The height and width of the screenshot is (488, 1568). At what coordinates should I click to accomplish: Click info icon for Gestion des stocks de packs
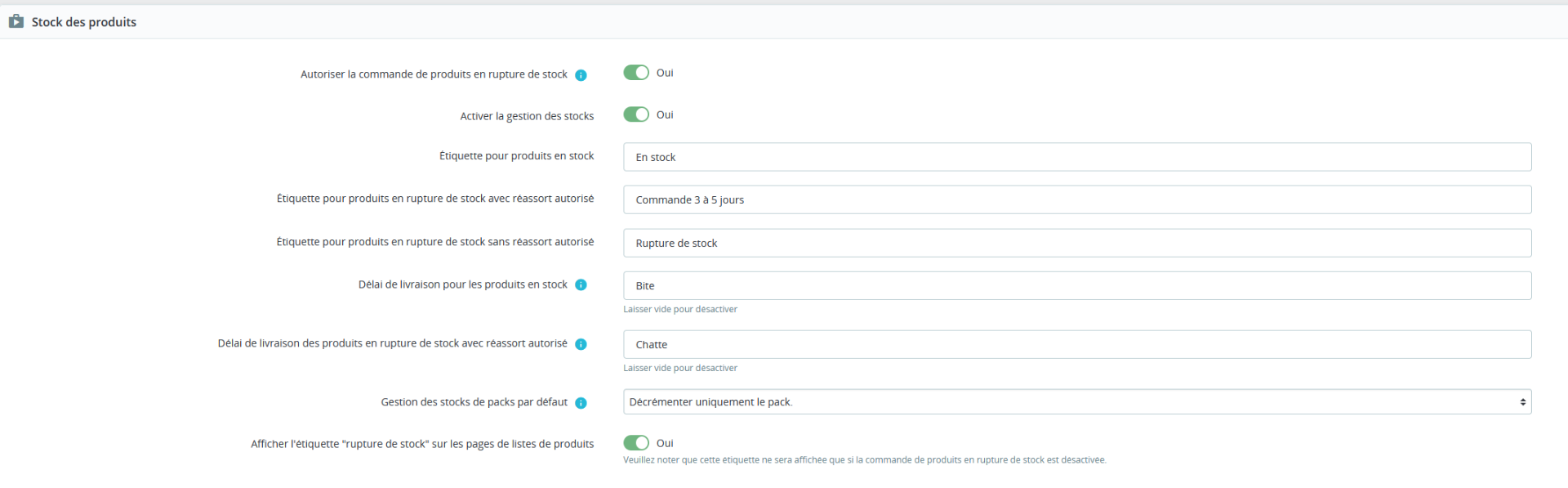point(581,403)
